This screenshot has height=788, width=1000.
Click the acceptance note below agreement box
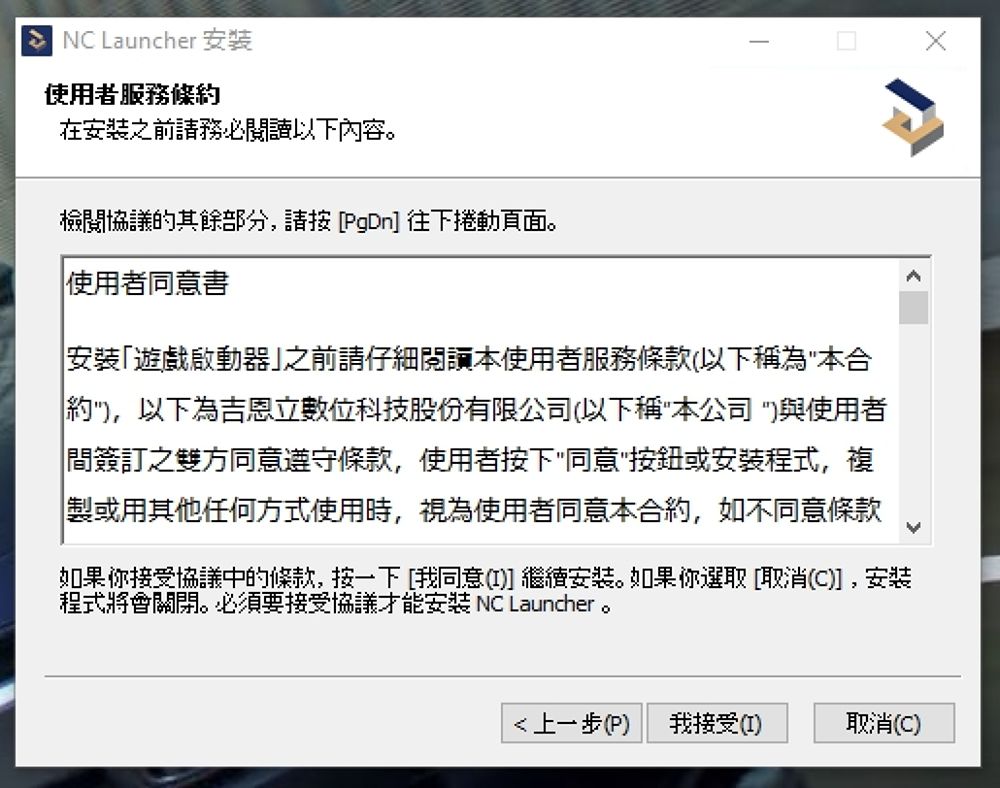pos(485,590)
